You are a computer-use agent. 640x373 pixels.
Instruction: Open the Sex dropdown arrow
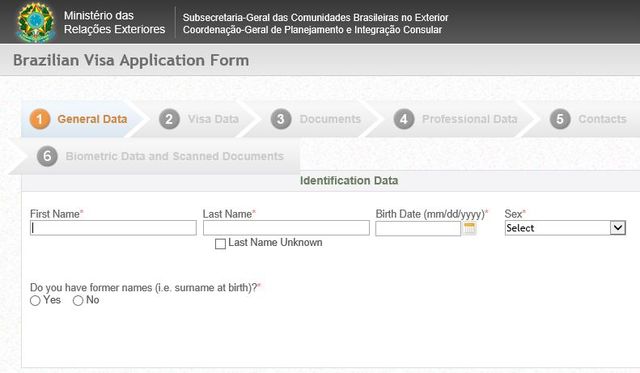pyautogui.click(x=618, y=228)
